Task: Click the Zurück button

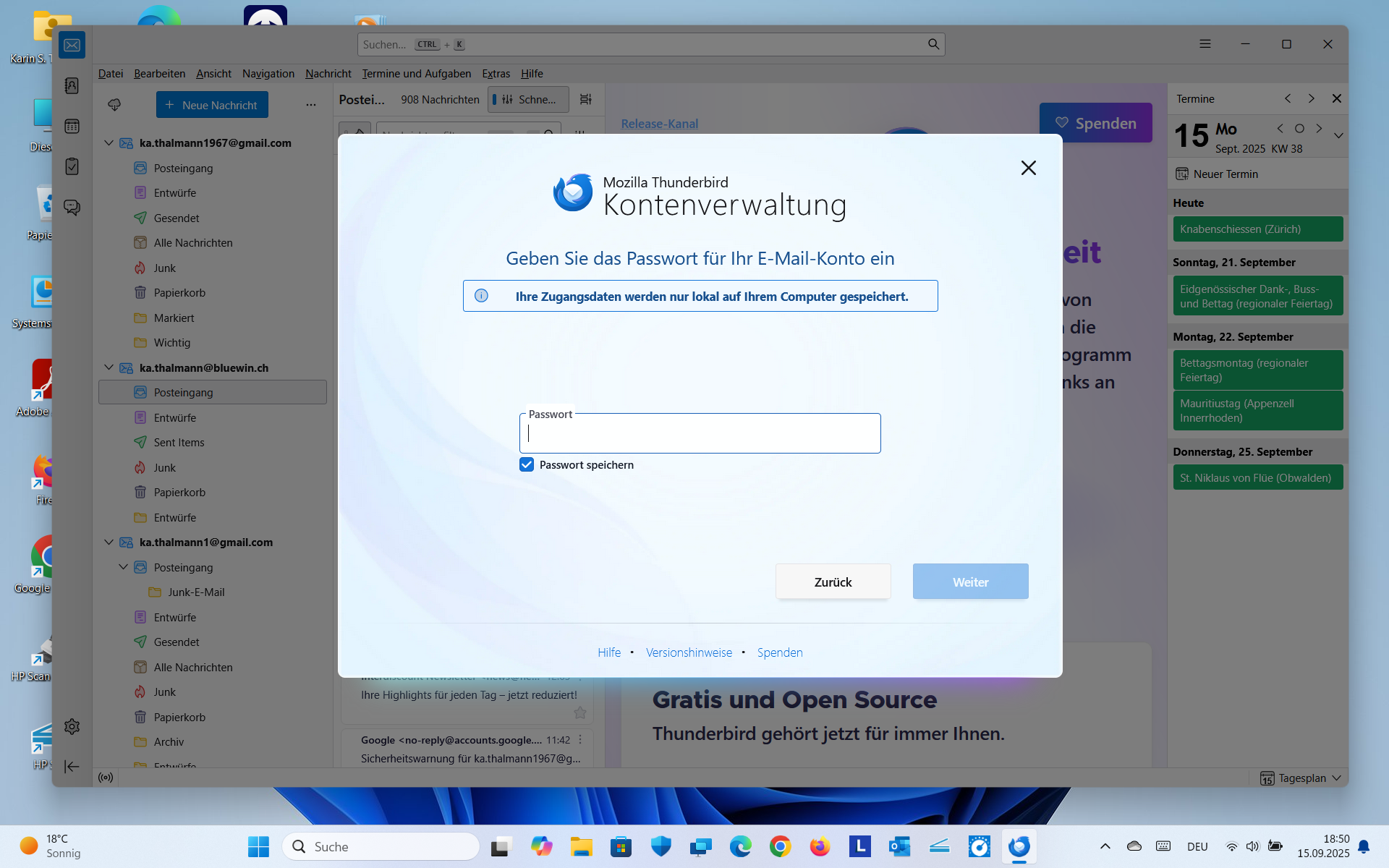Action: coord(833,582)
